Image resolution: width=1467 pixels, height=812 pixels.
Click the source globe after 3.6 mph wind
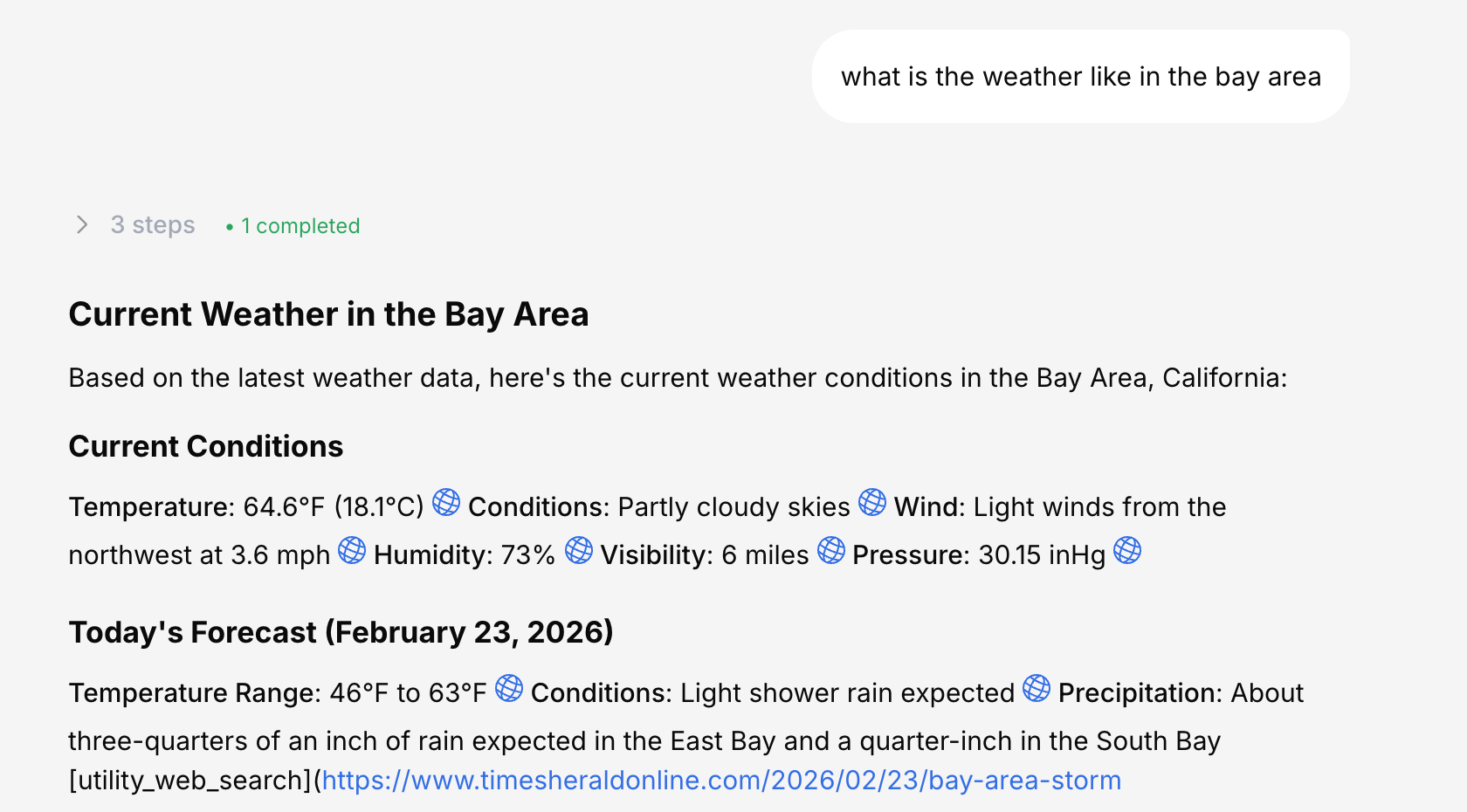352,550
